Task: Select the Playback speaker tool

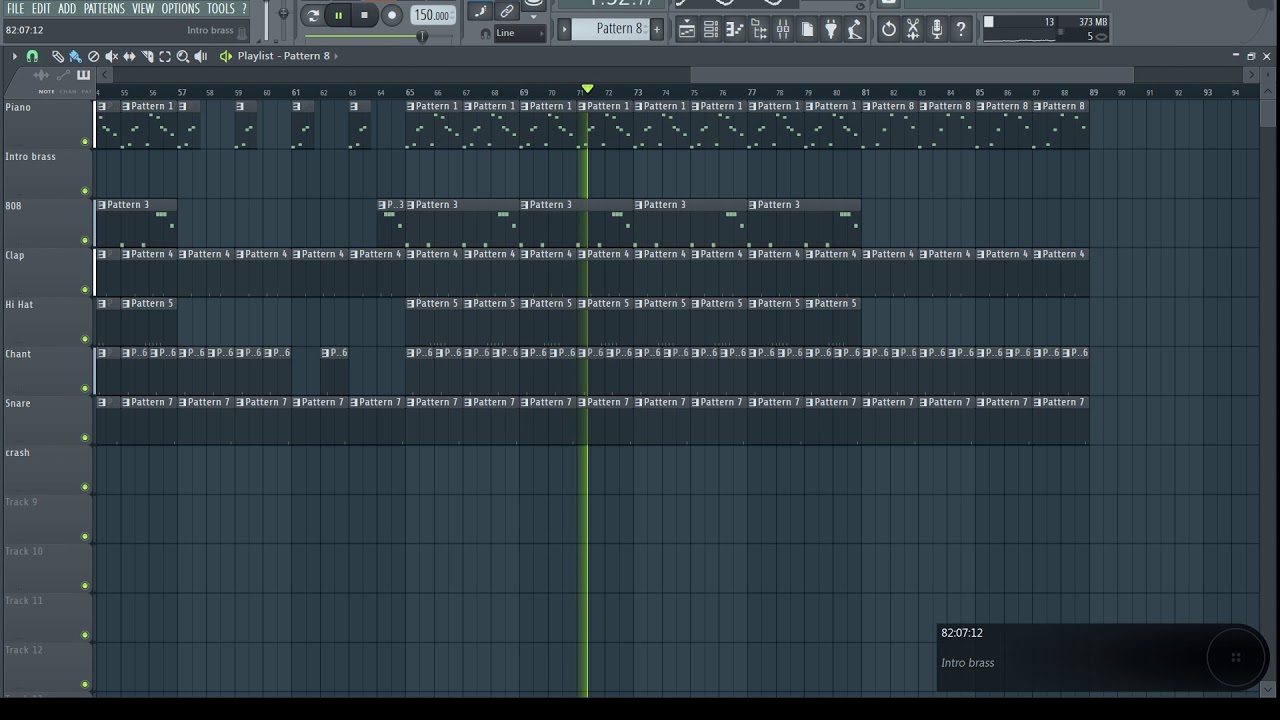Action: pyautogui.click(x=201, y=56)
